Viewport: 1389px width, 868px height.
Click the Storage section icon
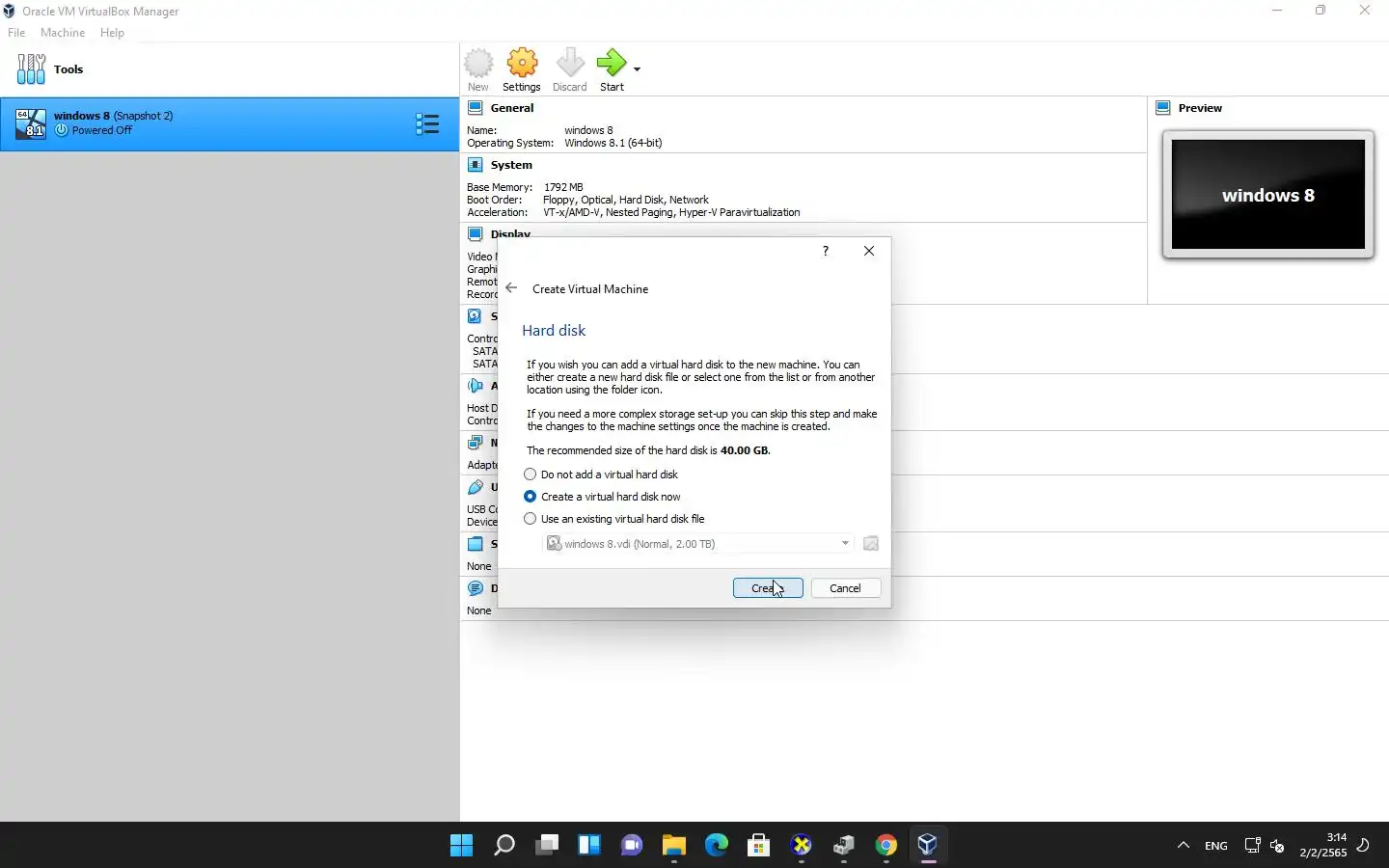click(475, 315)
